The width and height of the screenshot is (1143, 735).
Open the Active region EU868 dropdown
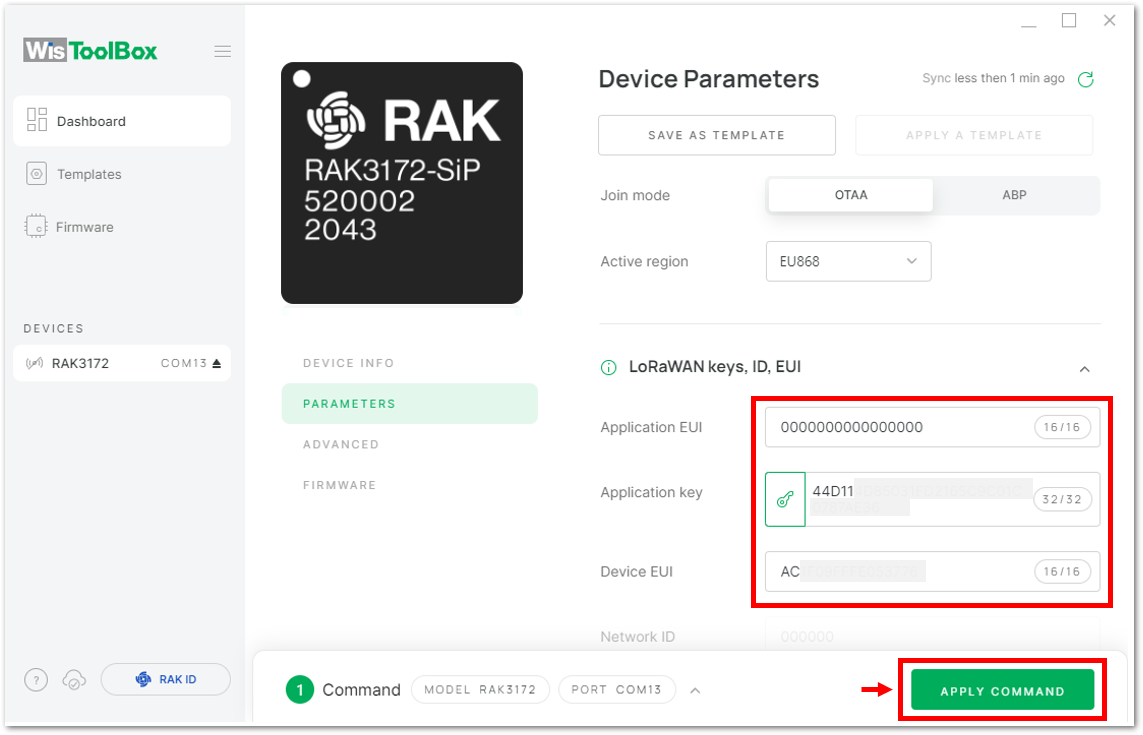tap(849, 261)
